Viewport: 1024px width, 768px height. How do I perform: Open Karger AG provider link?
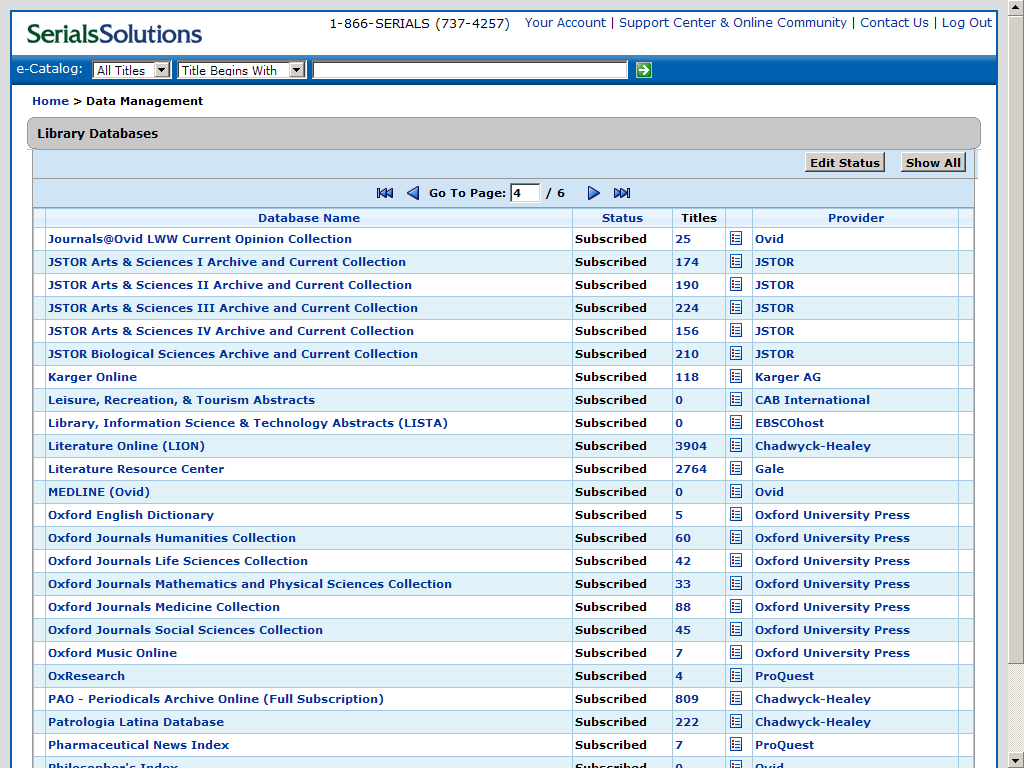click(788, 377)
